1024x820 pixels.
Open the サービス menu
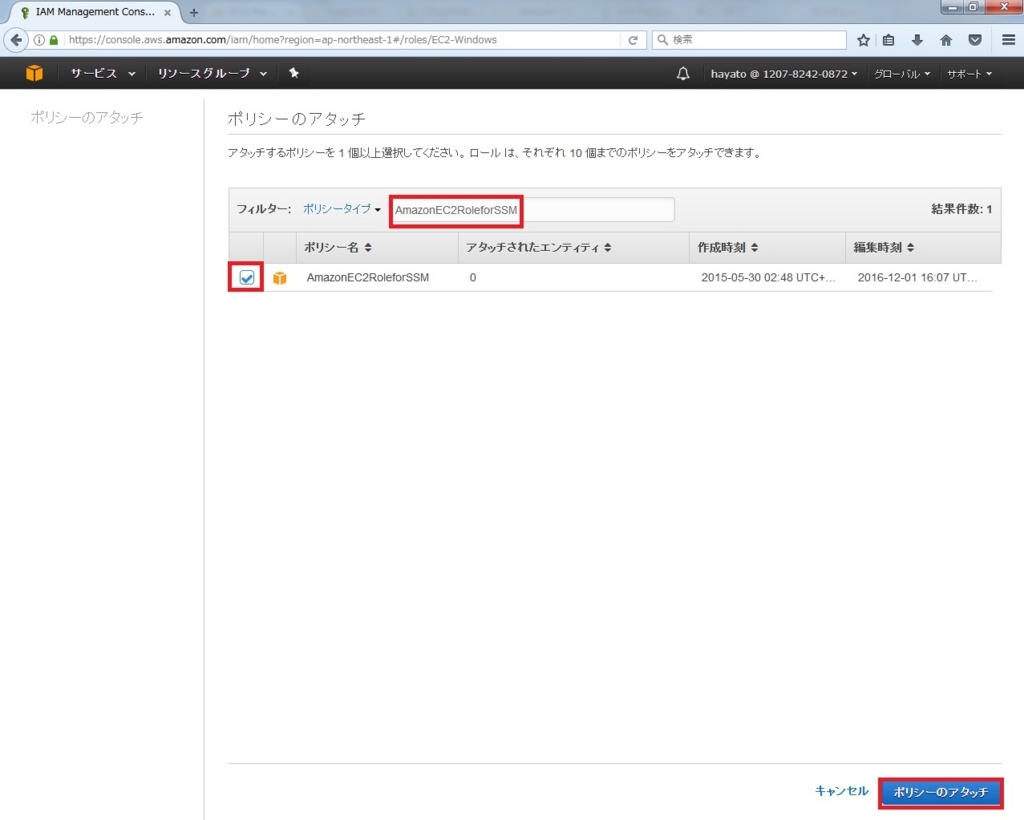click(x=103, y=73)
